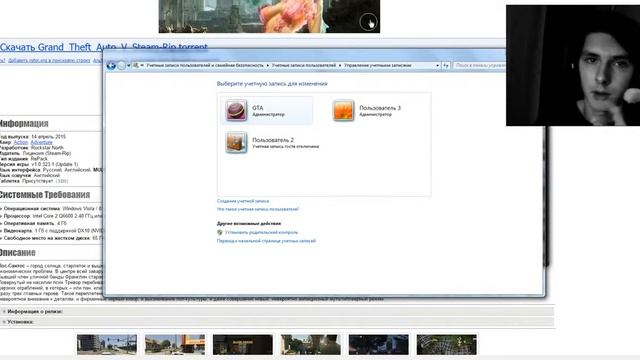Select the GTA administrator account picture
The width and height of the screenshot is (640, 360).
point(236,110)
